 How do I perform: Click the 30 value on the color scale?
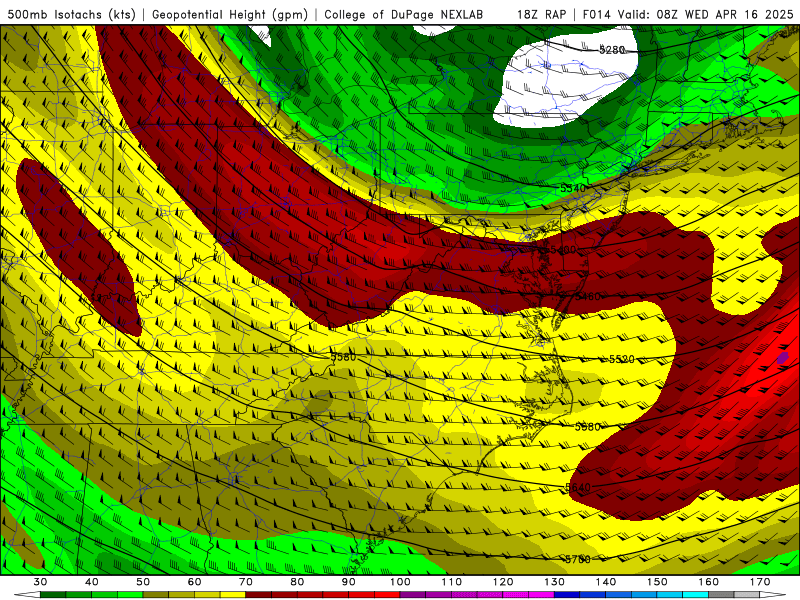click(40, 582)
